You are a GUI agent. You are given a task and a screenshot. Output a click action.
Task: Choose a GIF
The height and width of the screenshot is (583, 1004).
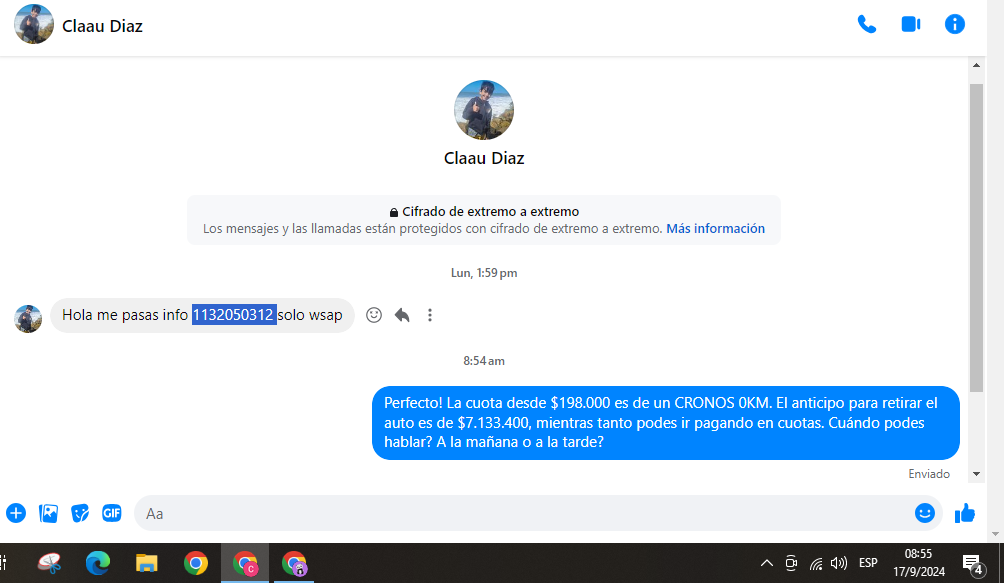111,513
